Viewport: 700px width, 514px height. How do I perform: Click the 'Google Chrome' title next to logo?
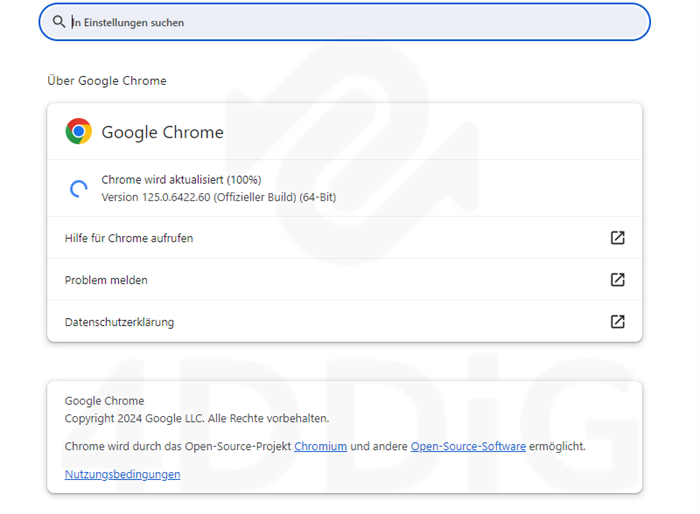(162, 132)
